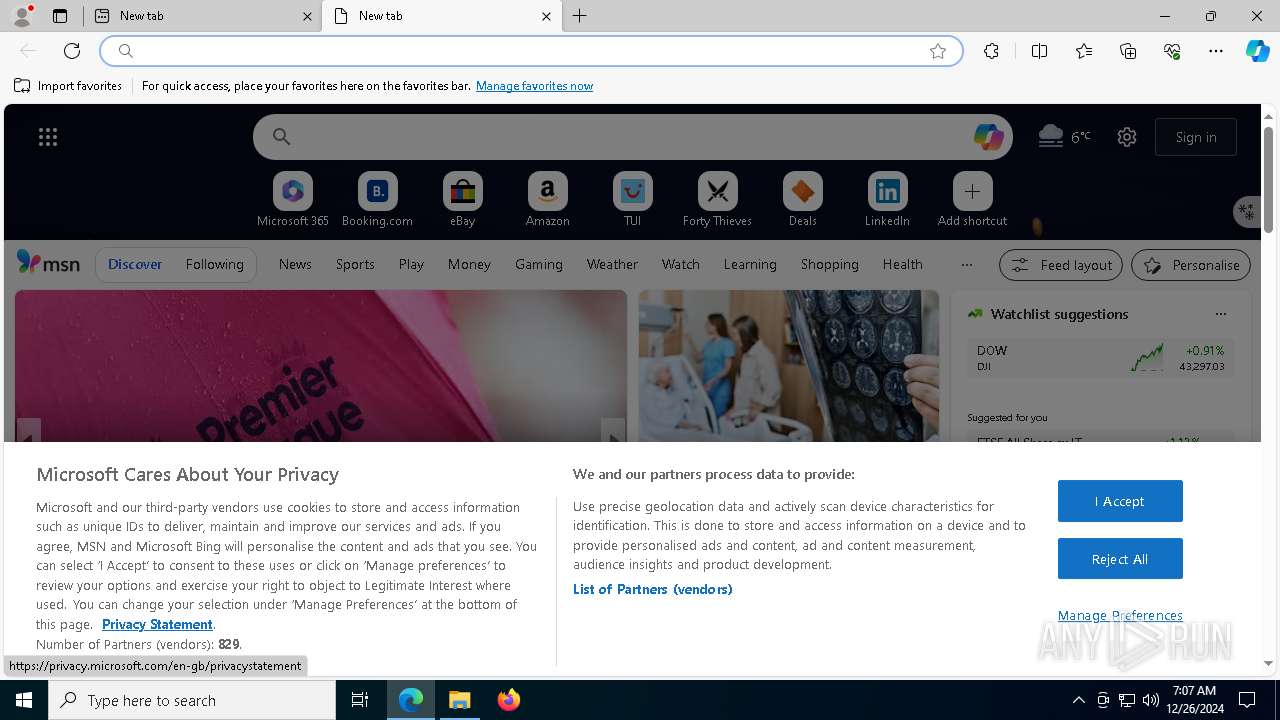Screen dimensions: 1280x720
Task: Click the Reject All button
Action: tap(1120, 559)
